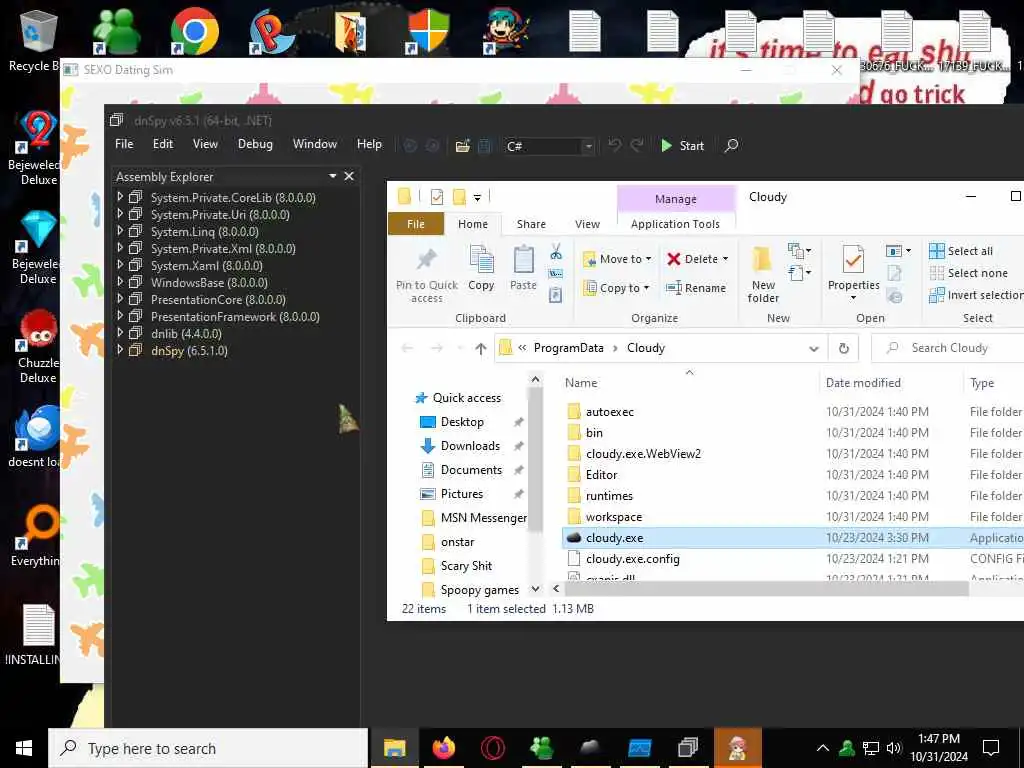Image resolution: width=1024 pixels, height=768 pixels.
Task: Click the Cut scissors icon
Action: (556, 252)
